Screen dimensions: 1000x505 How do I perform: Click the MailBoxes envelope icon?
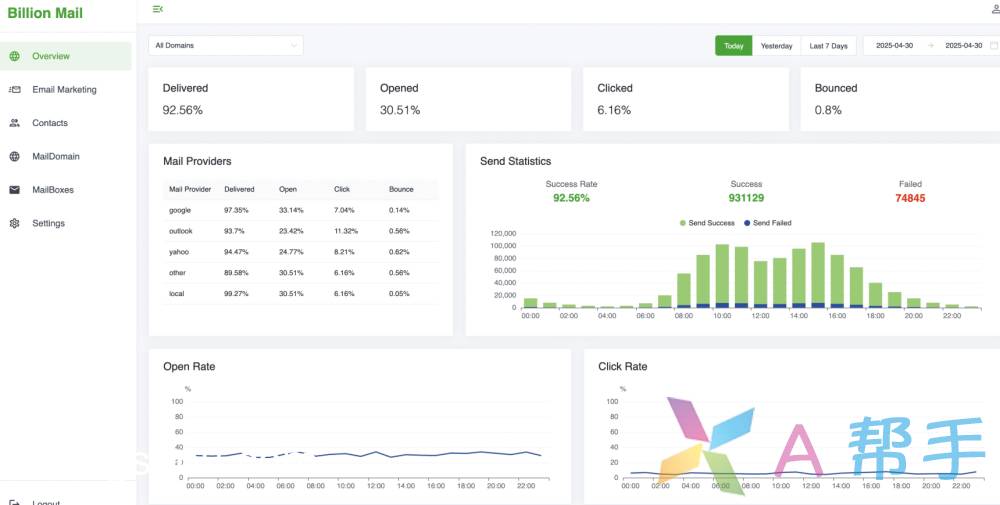point(14,190)
